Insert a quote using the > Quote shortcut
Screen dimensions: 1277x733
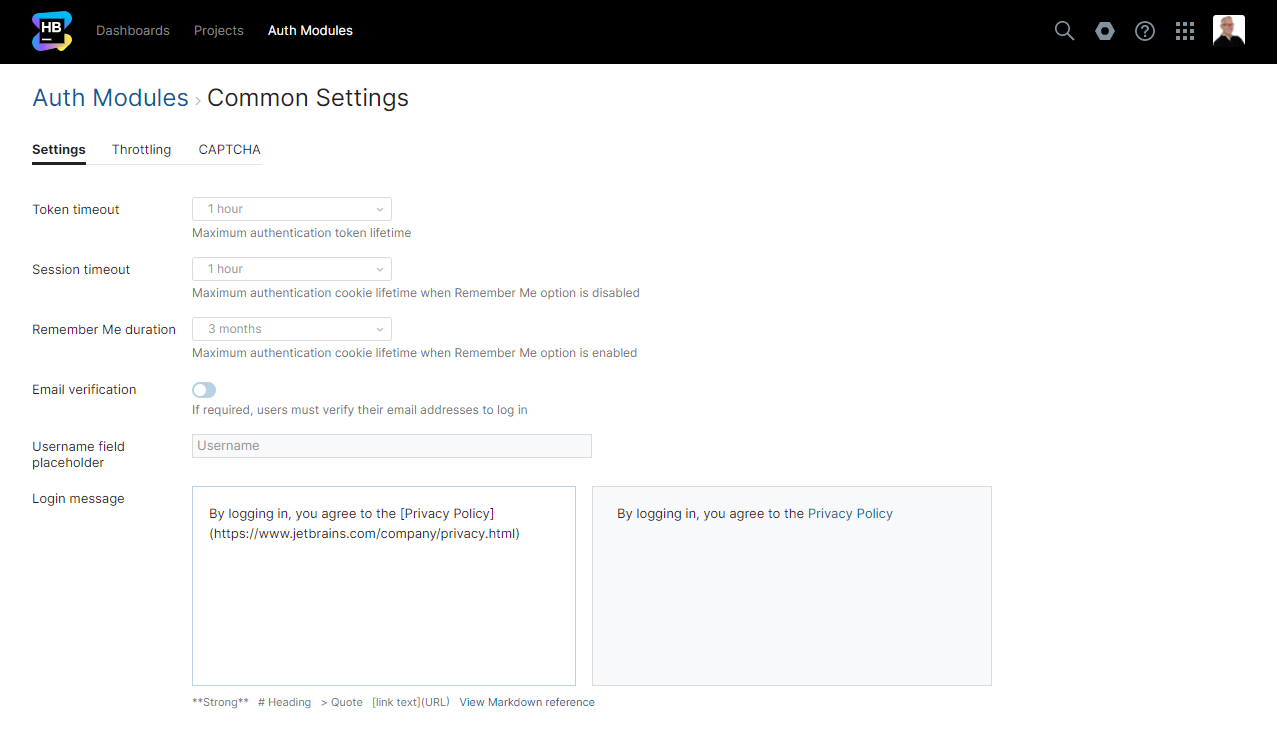[343, 702]
